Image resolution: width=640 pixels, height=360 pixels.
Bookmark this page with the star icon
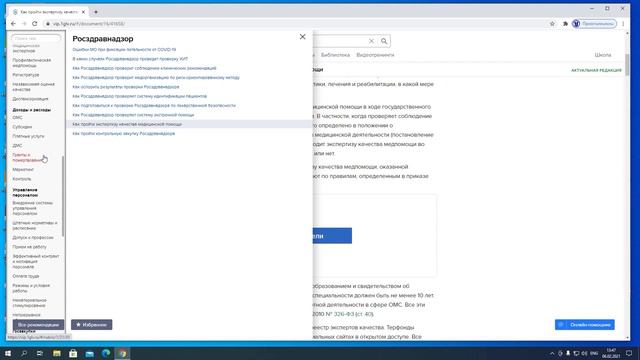click(x=552, y=24)
